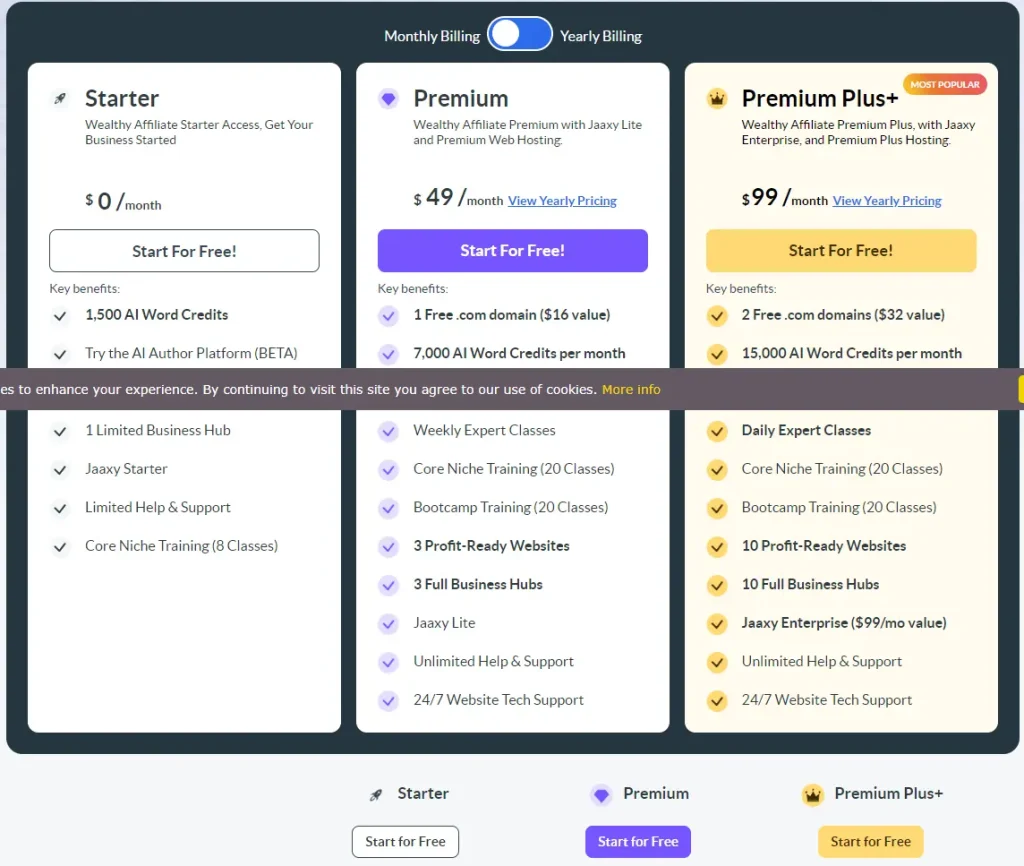Click the bottom Starter rocket icon
This screenshot has height=866, width=1024.
point(376,795)
